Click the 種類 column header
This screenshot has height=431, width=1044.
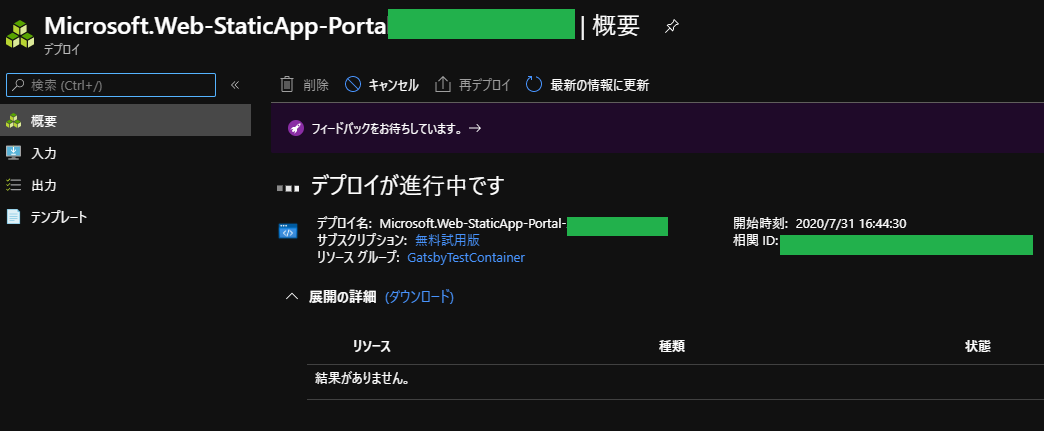pos(672,346)
